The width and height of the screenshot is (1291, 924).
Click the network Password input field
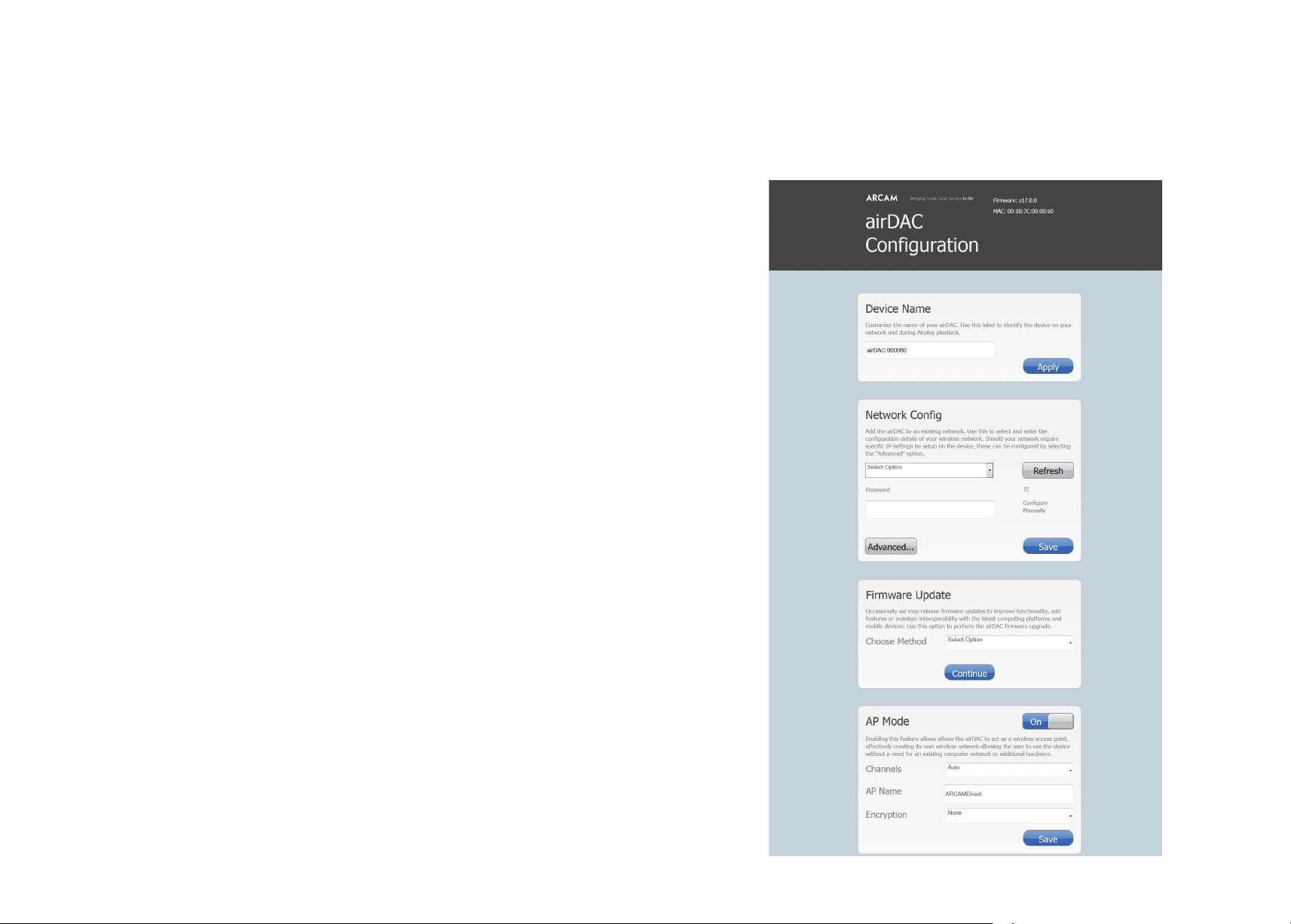click(x=929, y=510)
